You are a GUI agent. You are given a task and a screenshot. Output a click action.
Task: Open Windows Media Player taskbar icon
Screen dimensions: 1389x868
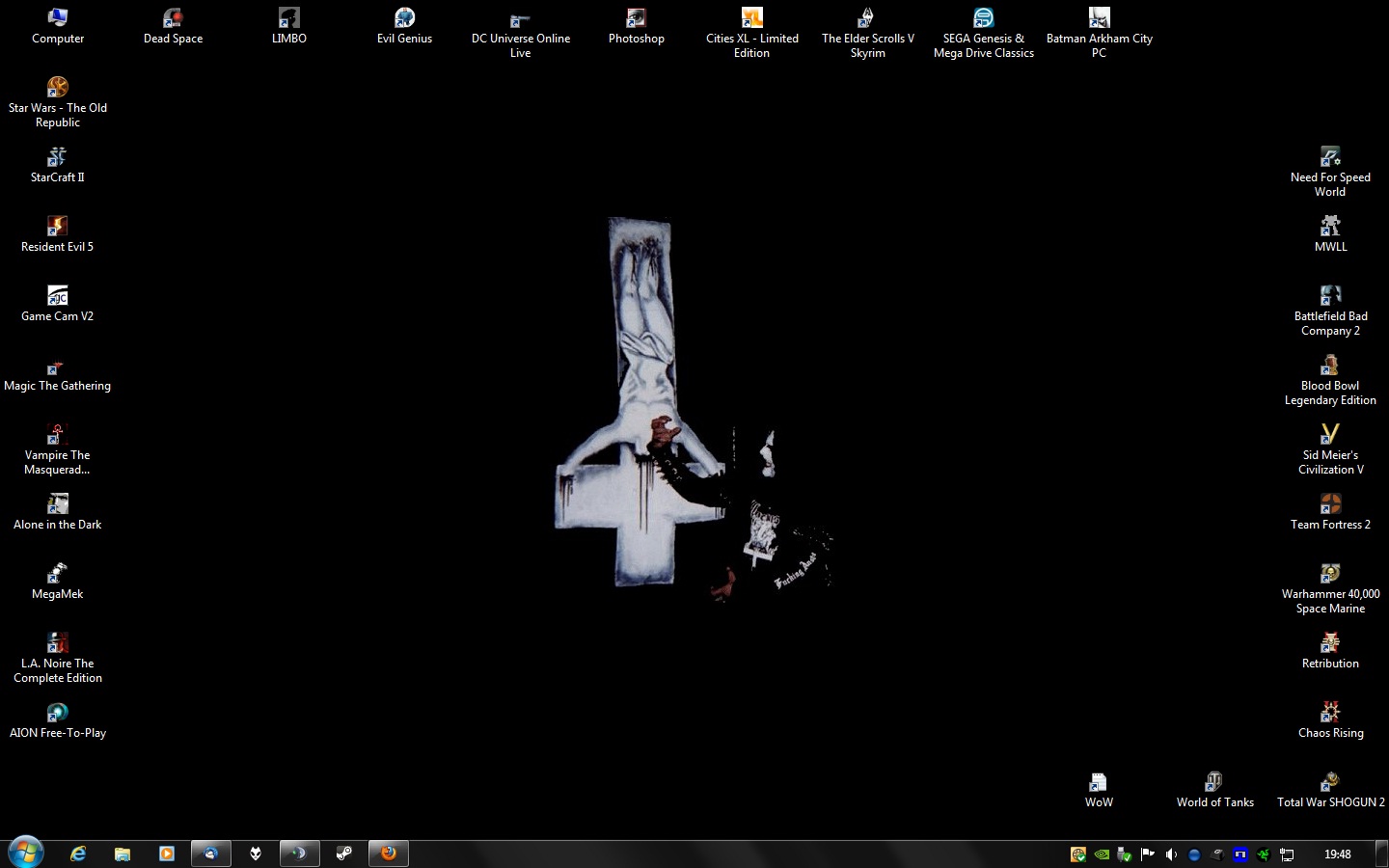click(x=167, y=854)
